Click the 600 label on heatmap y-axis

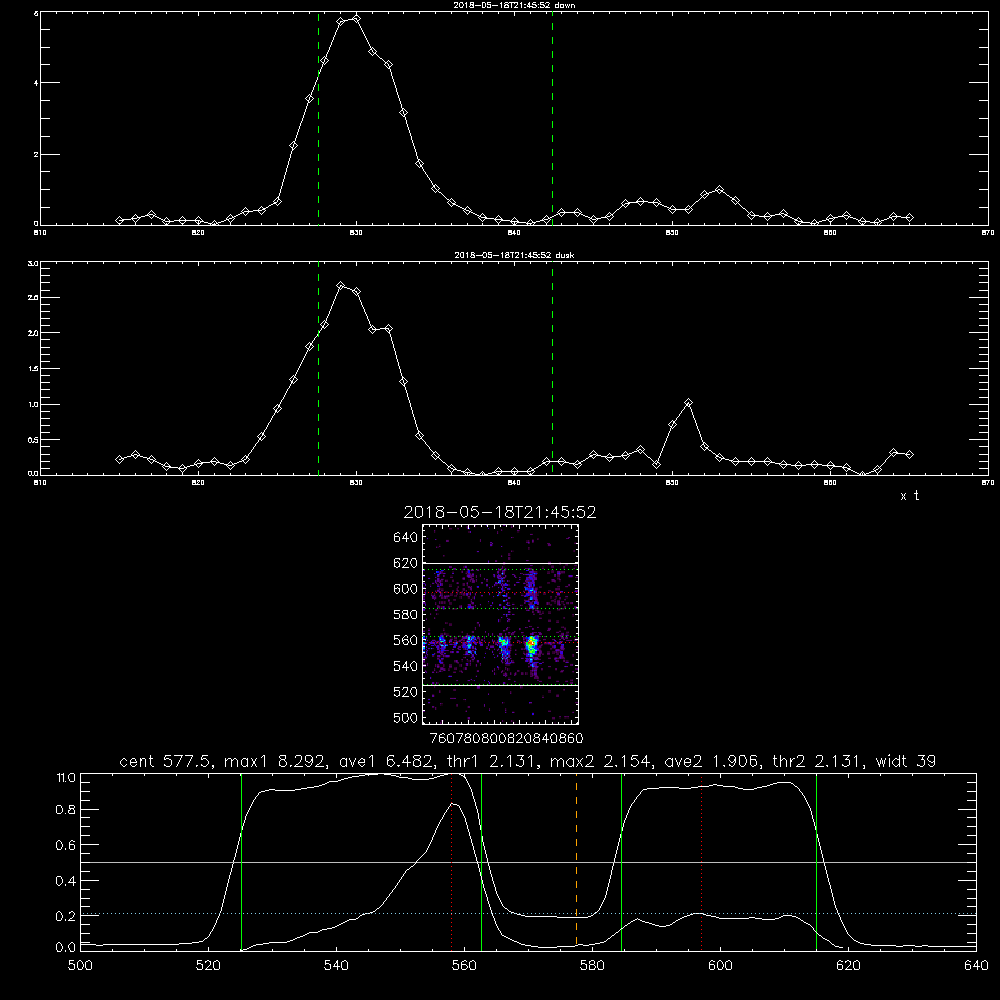406,589
